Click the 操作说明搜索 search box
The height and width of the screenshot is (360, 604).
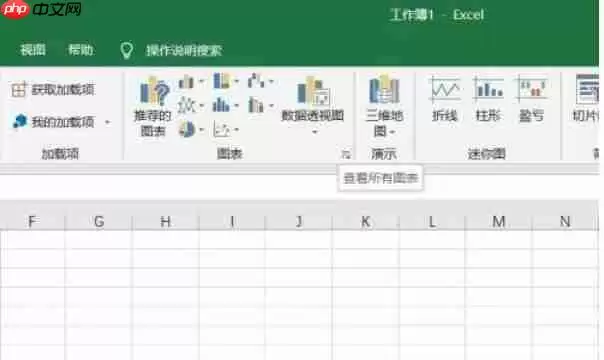click(x=184, y=50)
